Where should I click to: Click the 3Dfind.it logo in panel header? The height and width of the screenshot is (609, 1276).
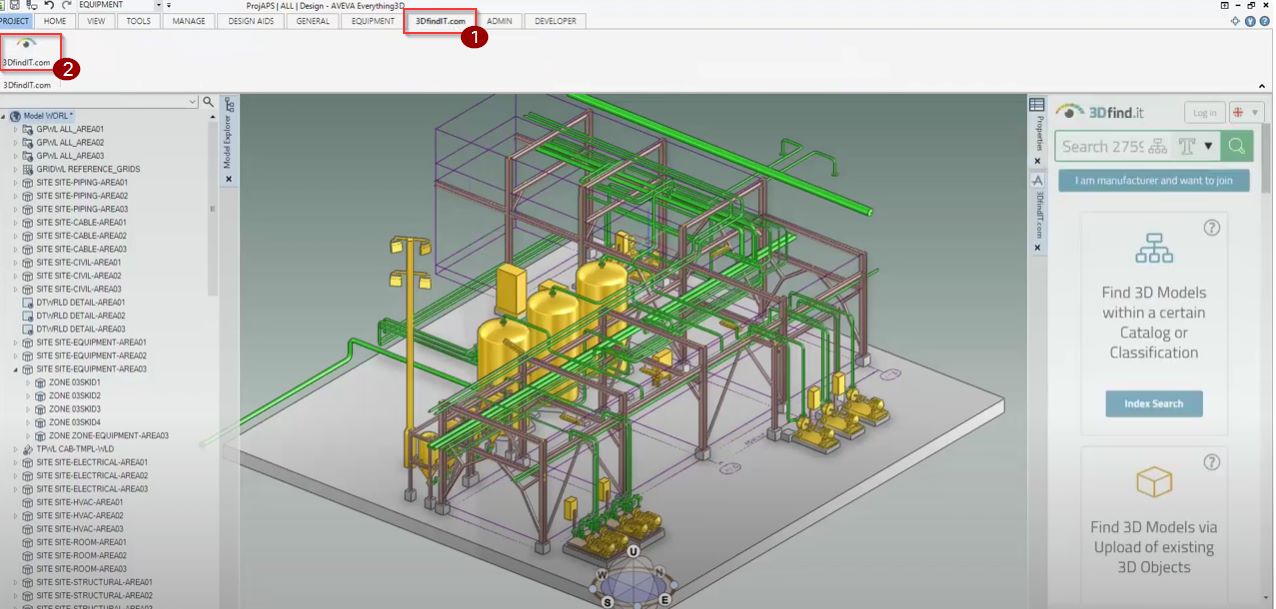click(1100, 112)
